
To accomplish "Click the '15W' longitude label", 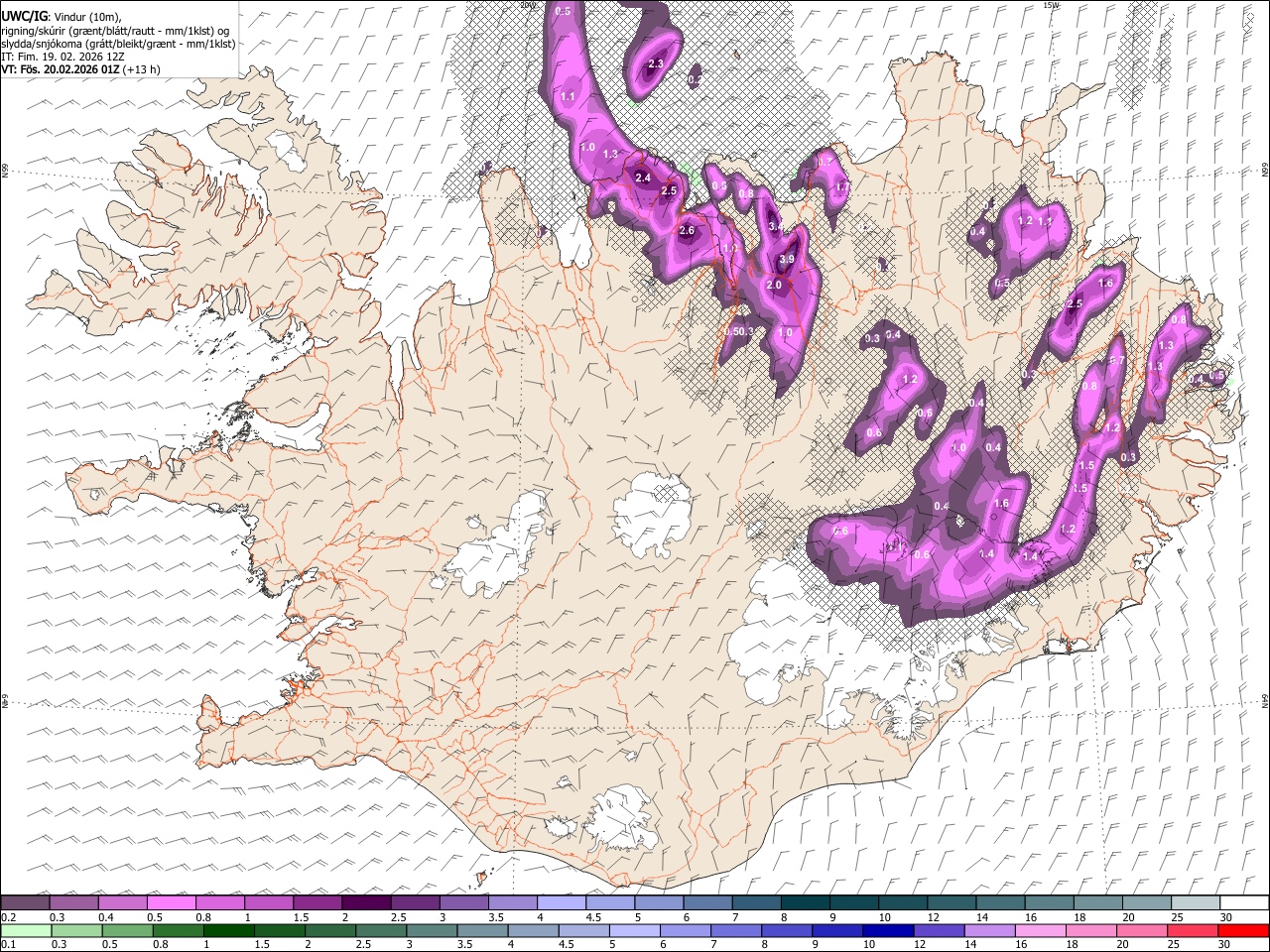I will coord(1051,5).
